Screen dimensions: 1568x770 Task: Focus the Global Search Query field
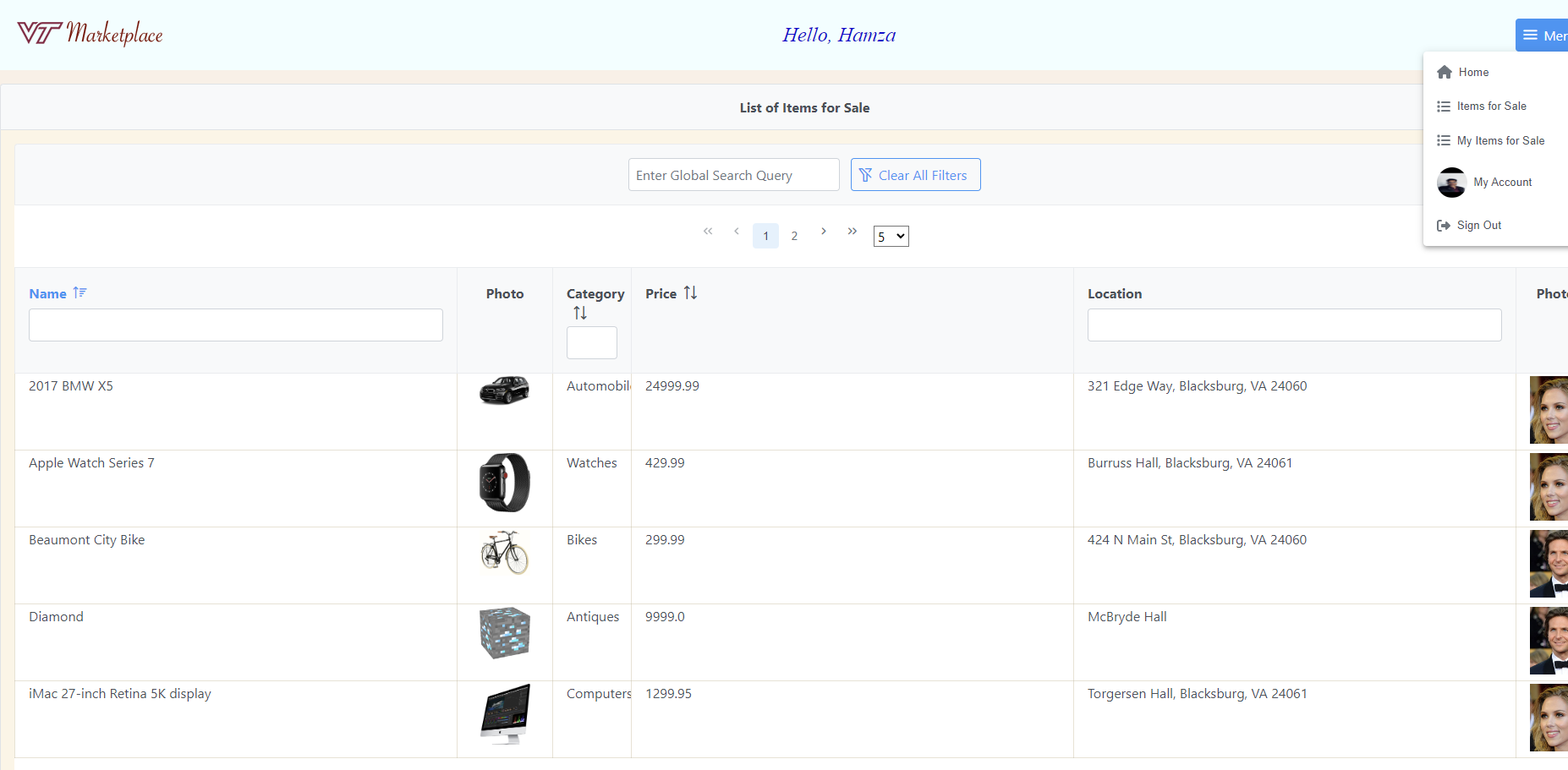(x=734, y=175)
